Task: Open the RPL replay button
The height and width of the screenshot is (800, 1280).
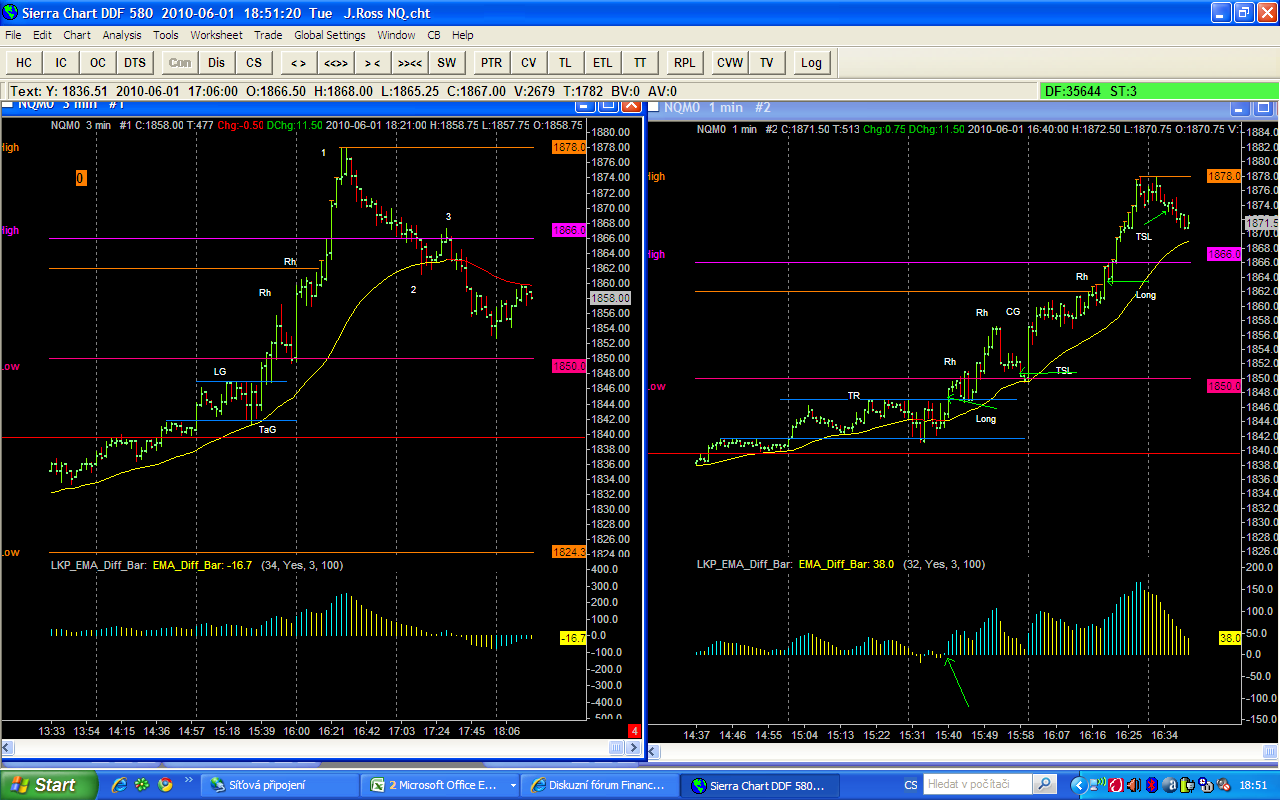Action: tap(684, 62)
